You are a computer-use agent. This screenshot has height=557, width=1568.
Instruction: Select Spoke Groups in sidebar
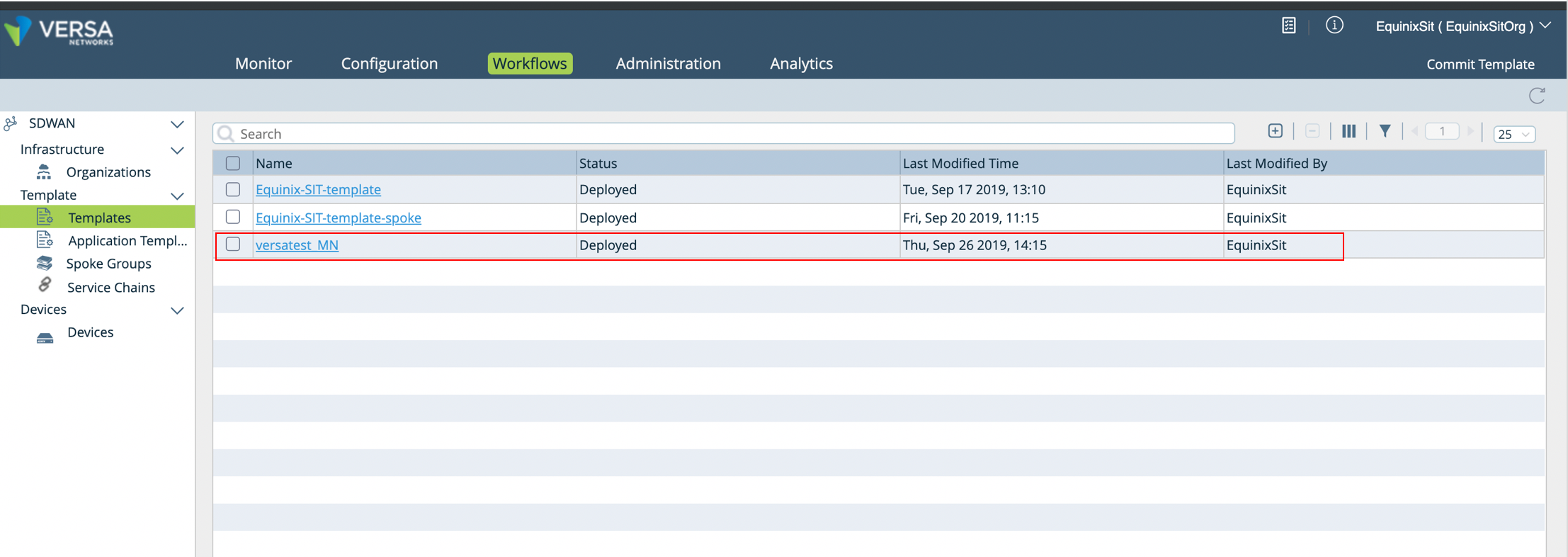[x=108, y=264]
